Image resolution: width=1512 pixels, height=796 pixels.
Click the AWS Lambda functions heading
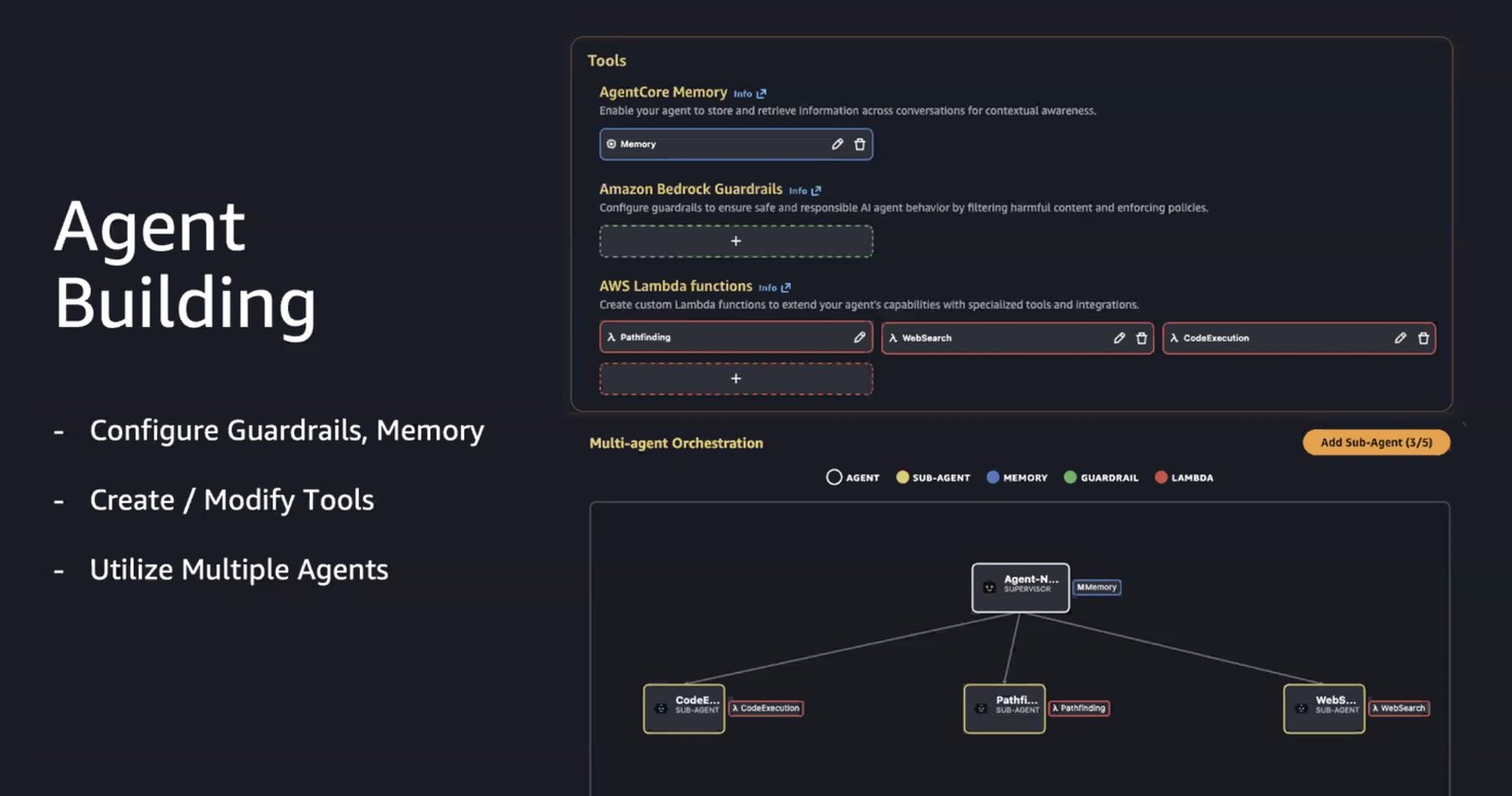[676, 286]
